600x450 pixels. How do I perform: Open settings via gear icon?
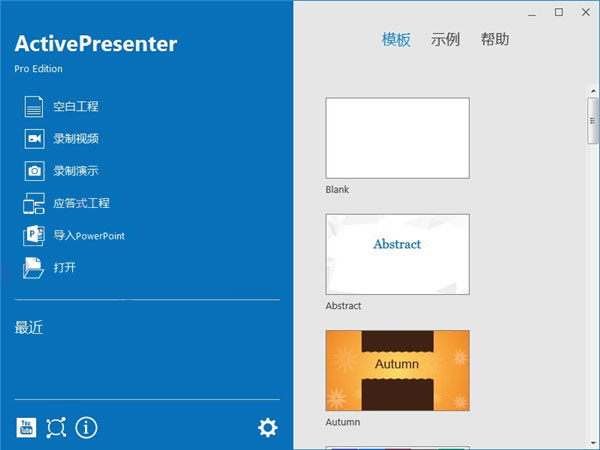click(x=267, y=427)
